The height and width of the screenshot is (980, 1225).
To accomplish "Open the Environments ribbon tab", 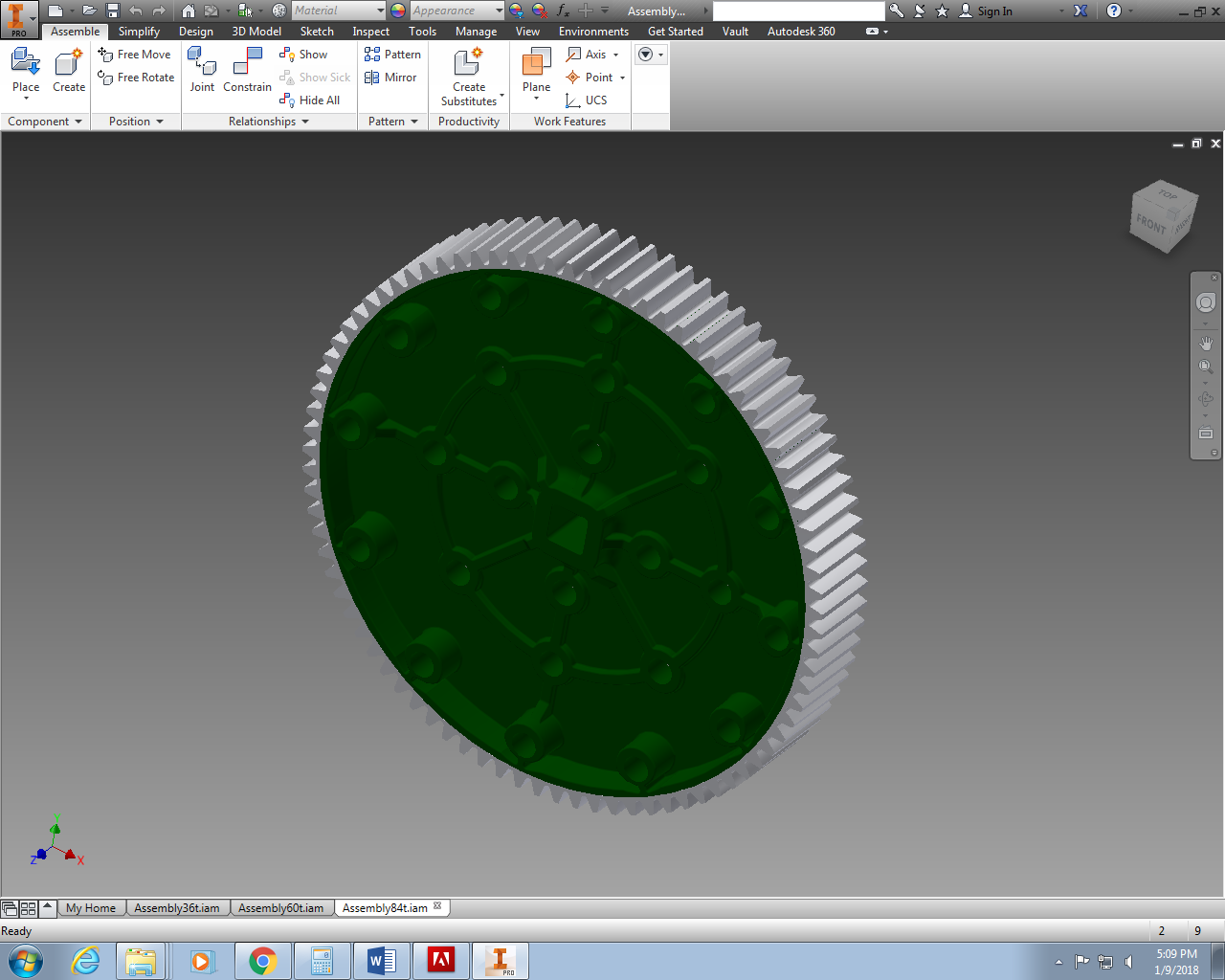I will coord(593,32).
